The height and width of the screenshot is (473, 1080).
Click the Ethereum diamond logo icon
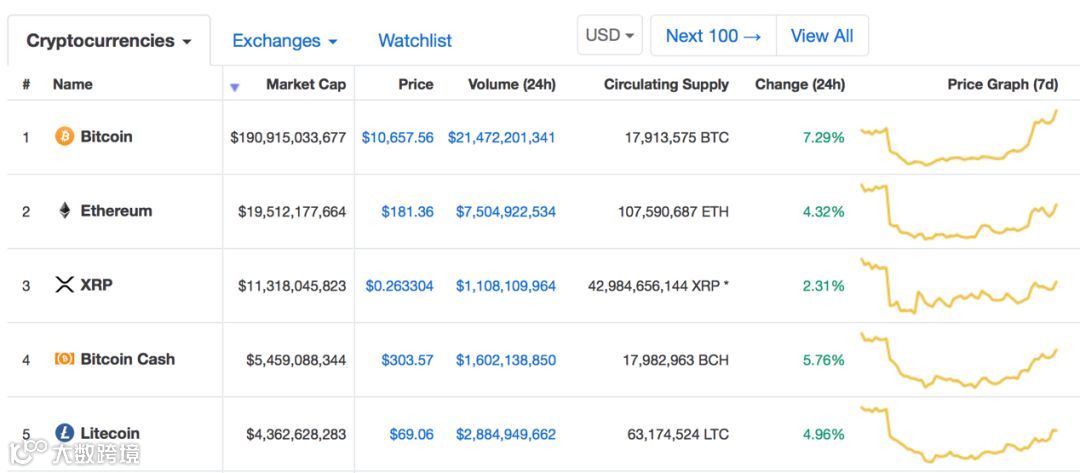click(x=64, y=211)
